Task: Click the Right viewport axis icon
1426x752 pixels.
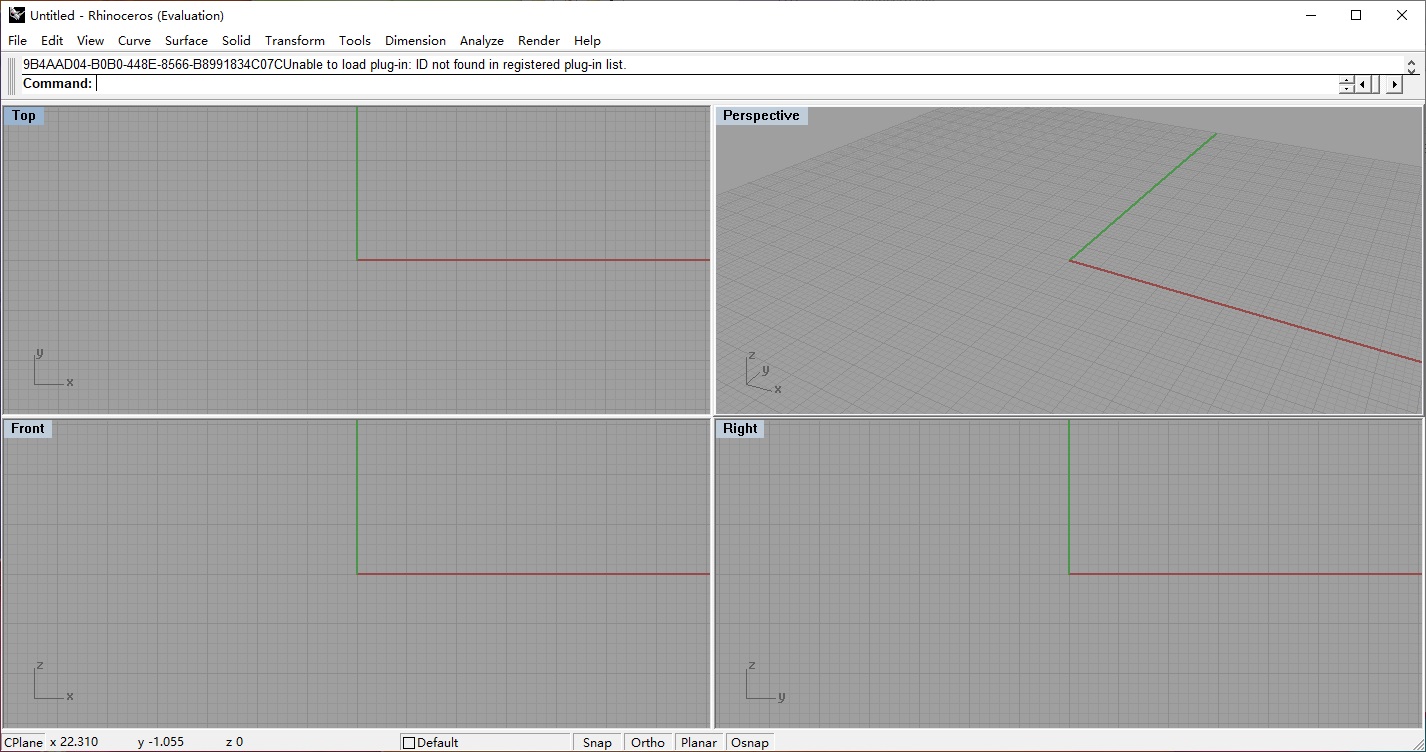Action: [766, 681]
